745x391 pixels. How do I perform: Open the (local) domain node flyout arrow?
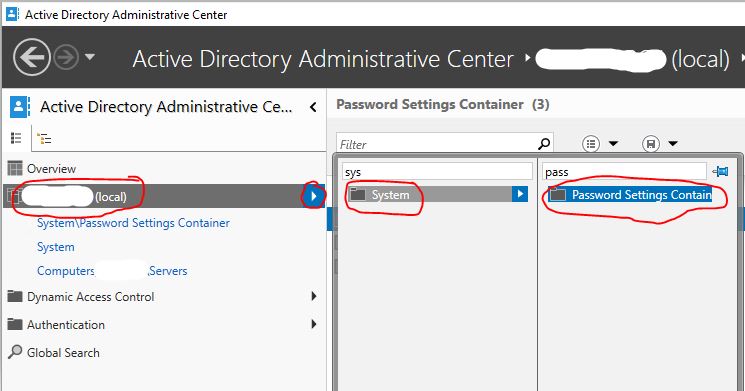pyautogui.click(x=313, y=196)
